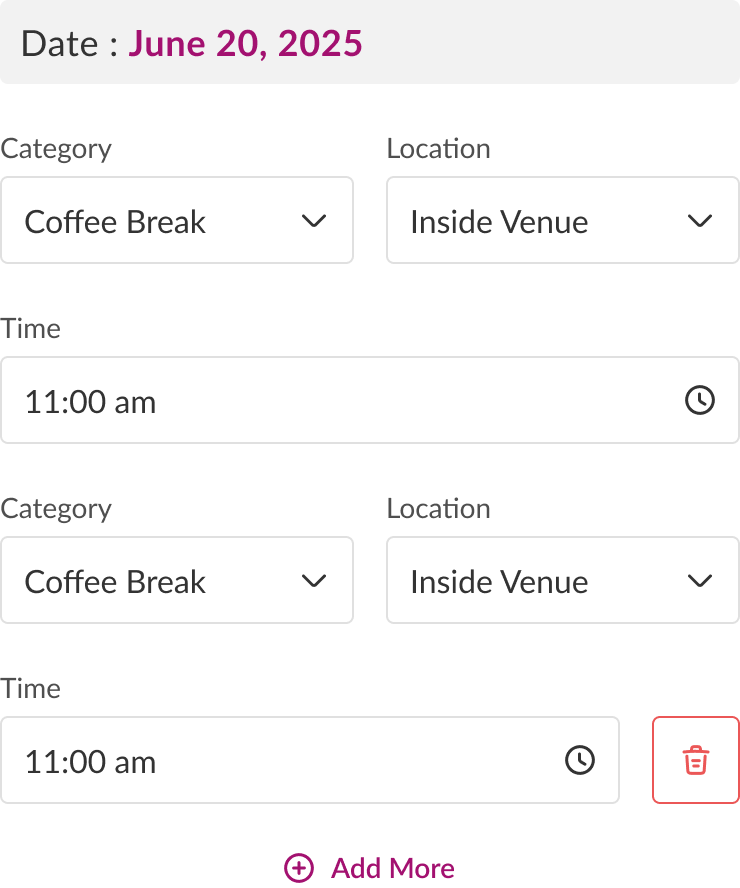Viewport: 740px width, 888px height.
Task: Click the first entry's Location label
Action: coord(438,149)
